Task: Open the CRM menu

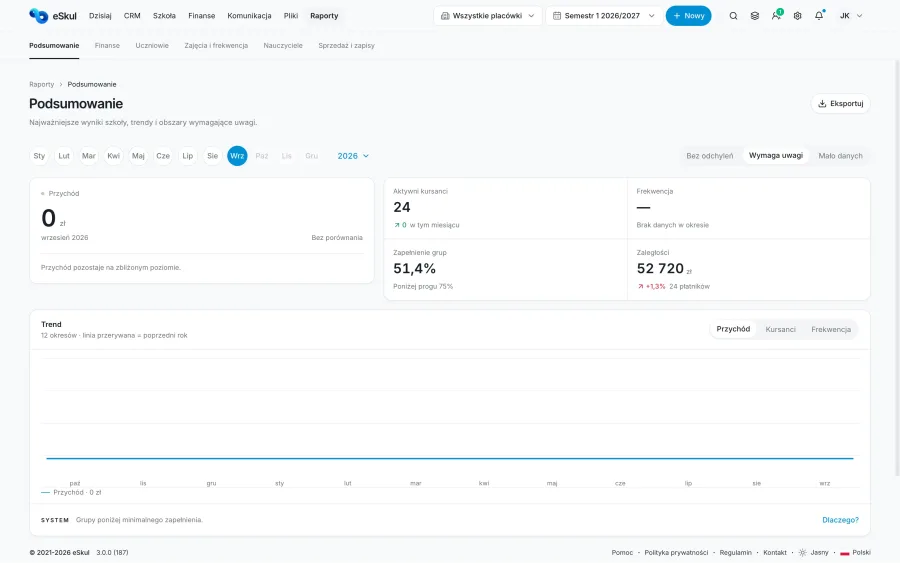Action: click(132, 16)
